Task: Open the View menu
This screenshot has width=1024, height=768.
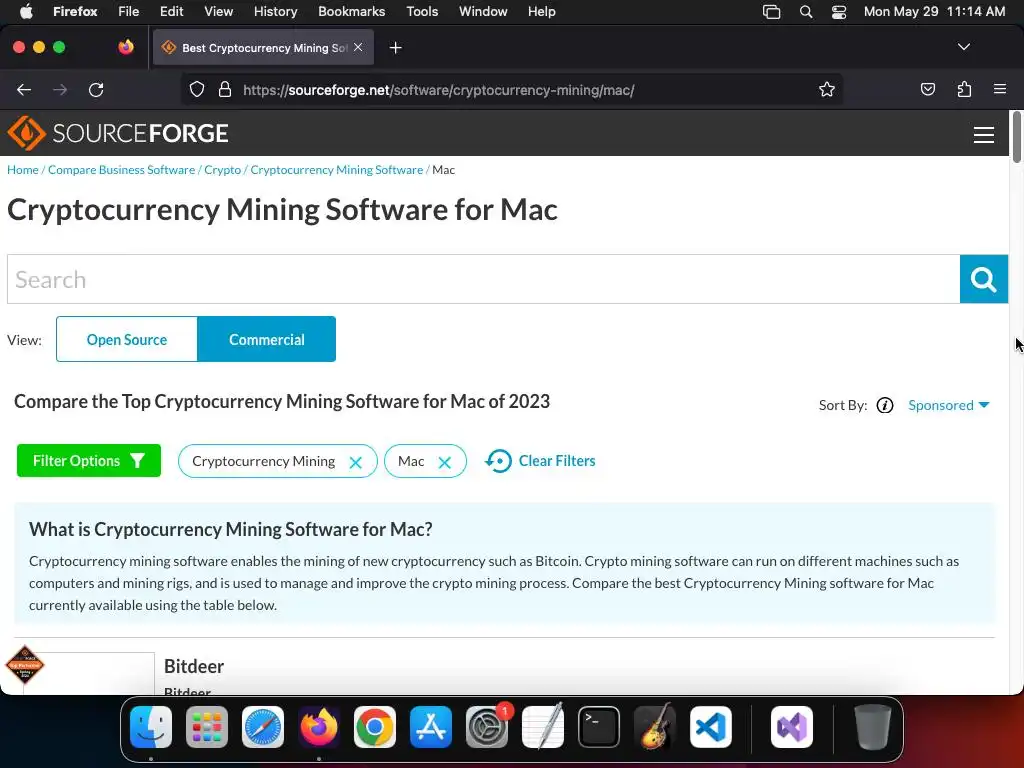Action: tap(218, 11)
